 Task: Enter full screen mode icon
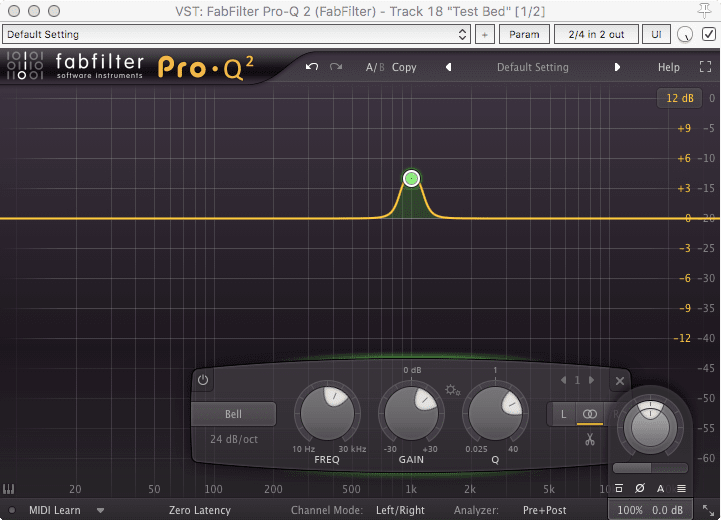pos(703,68)
